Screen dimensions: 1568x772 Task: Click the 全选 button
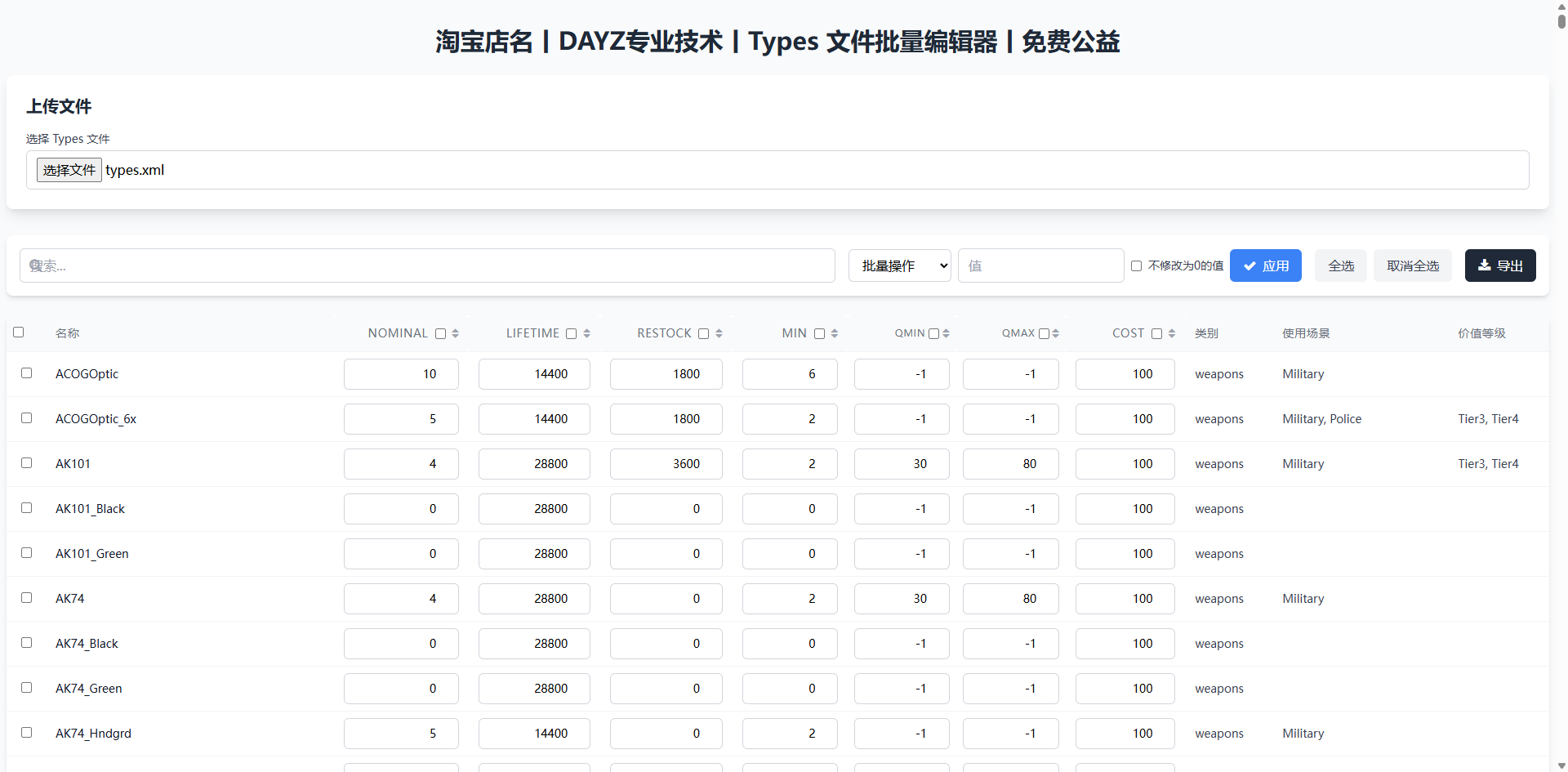click(1341, 266)
